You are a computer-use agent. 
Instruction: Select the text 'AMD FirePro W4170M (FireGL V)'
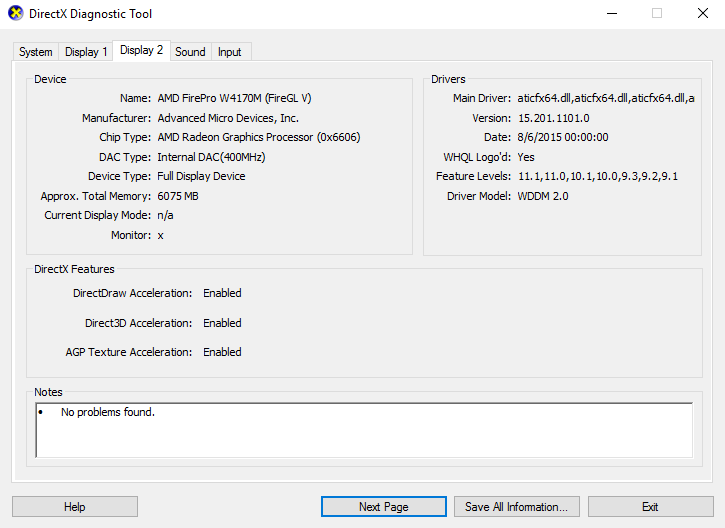pos(234,98)
